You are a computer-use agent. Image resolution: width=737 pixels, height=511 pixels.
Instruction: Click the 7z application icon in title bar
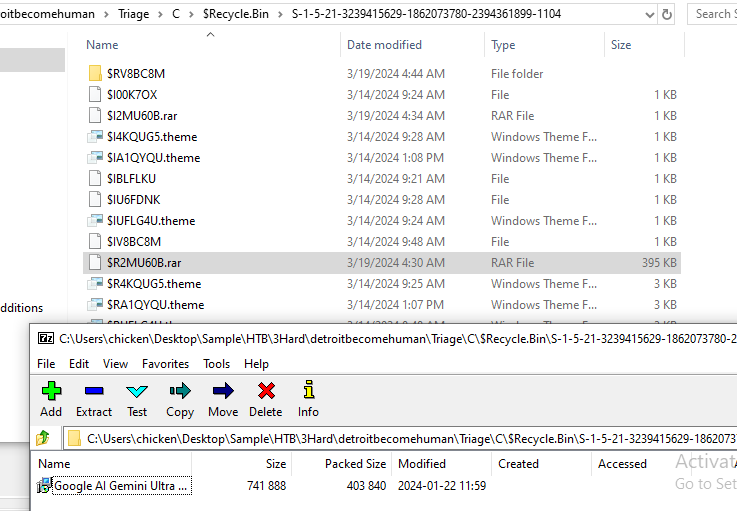click(x=46, y=338)
